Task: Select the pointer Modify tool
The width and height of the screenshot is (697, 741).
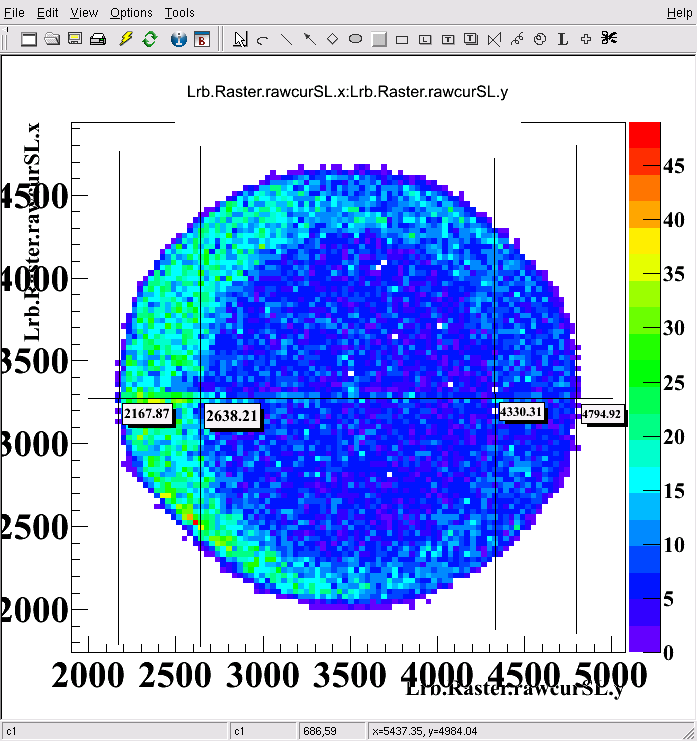Action: click(x=240, y=39)
